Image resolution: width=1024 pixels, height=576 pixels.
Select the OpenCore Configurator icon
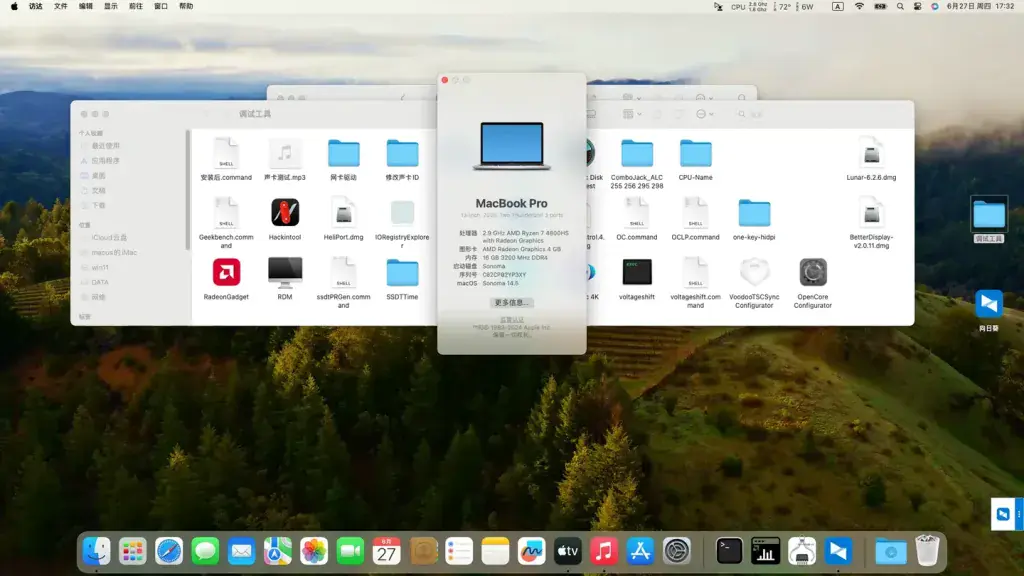pos(812,272)
